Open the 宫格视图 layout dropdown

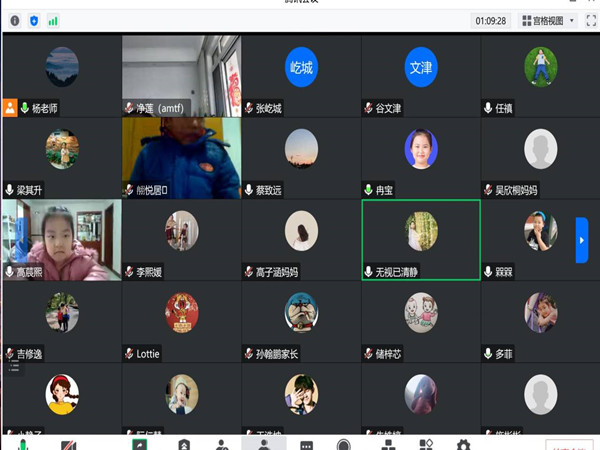(548, 21)
